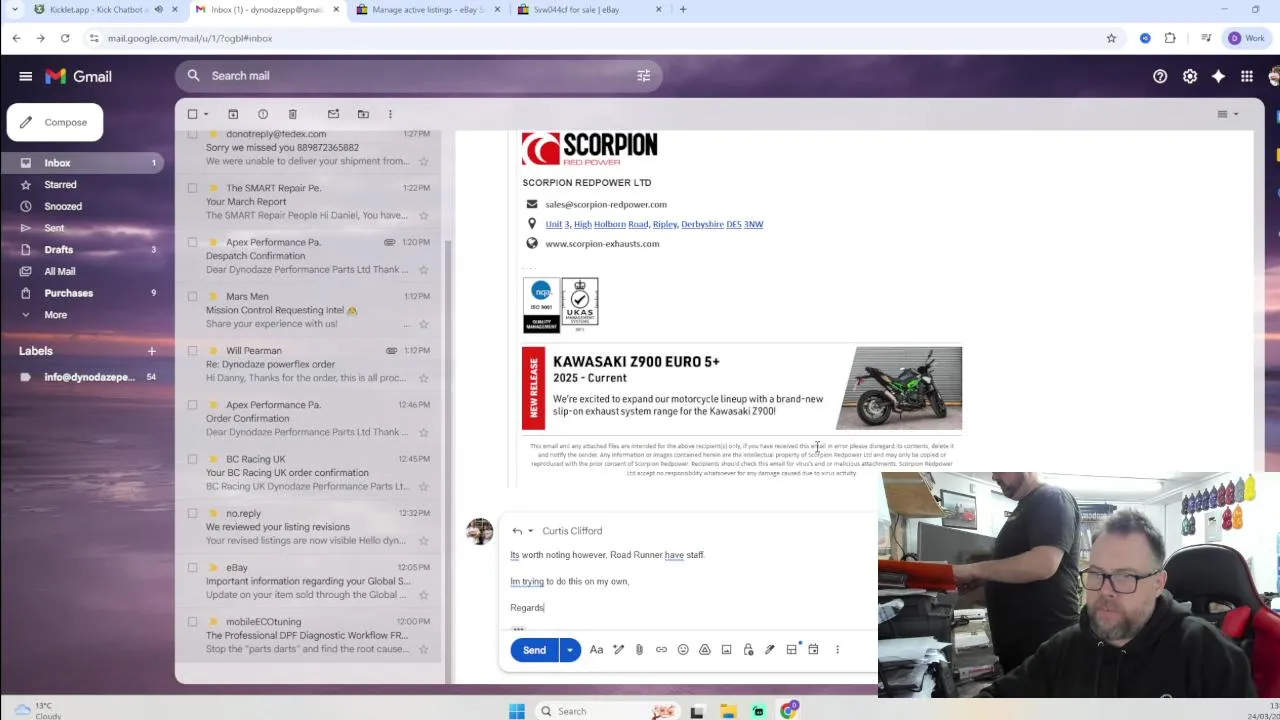Expand More in Gmail sidebar
Image resolution: width=1280 pixels, height=720 pixels.
(55, 315)
